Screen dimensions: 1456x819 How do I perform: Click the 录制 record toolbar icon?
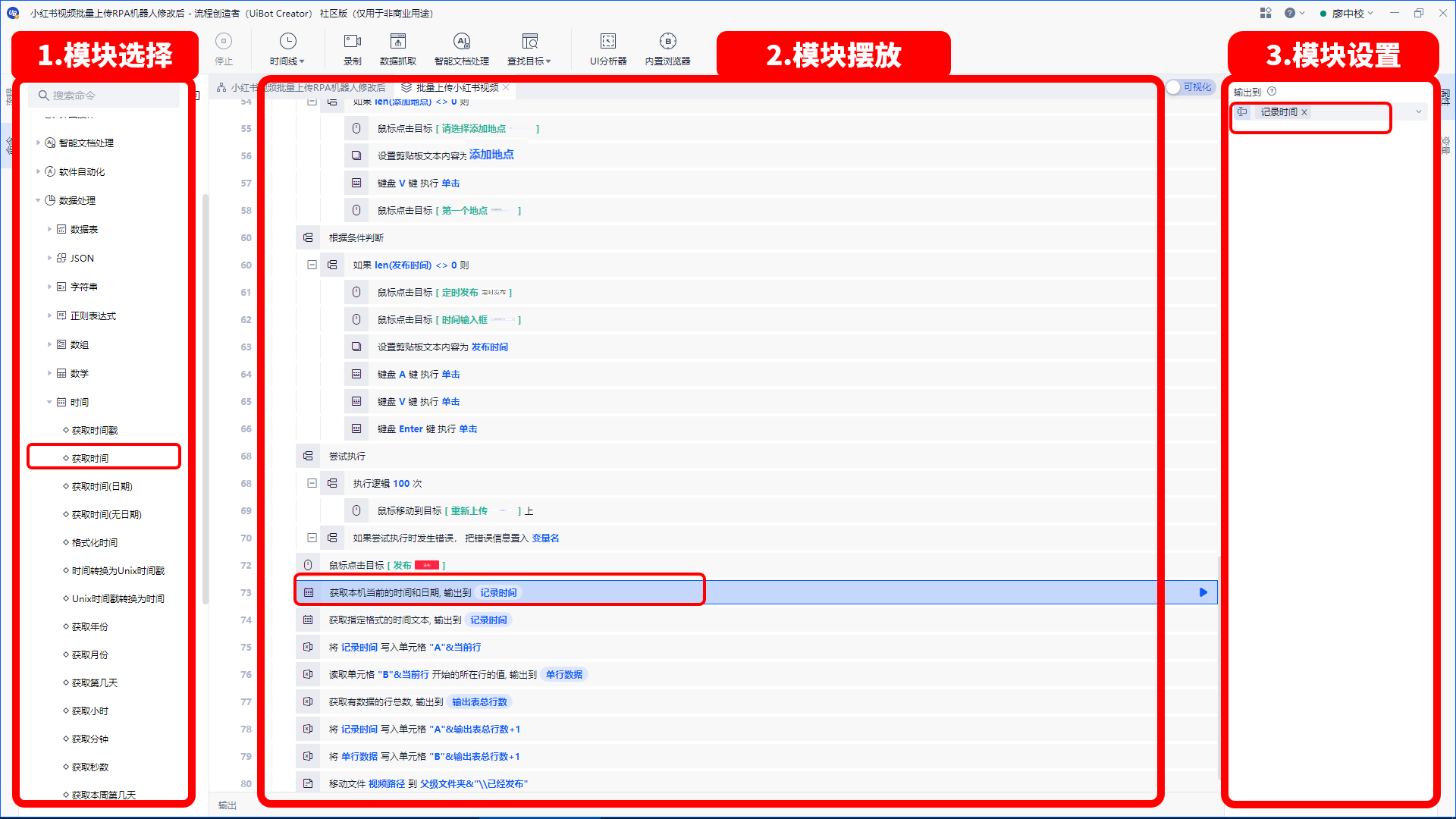click(x=353, y=49)
